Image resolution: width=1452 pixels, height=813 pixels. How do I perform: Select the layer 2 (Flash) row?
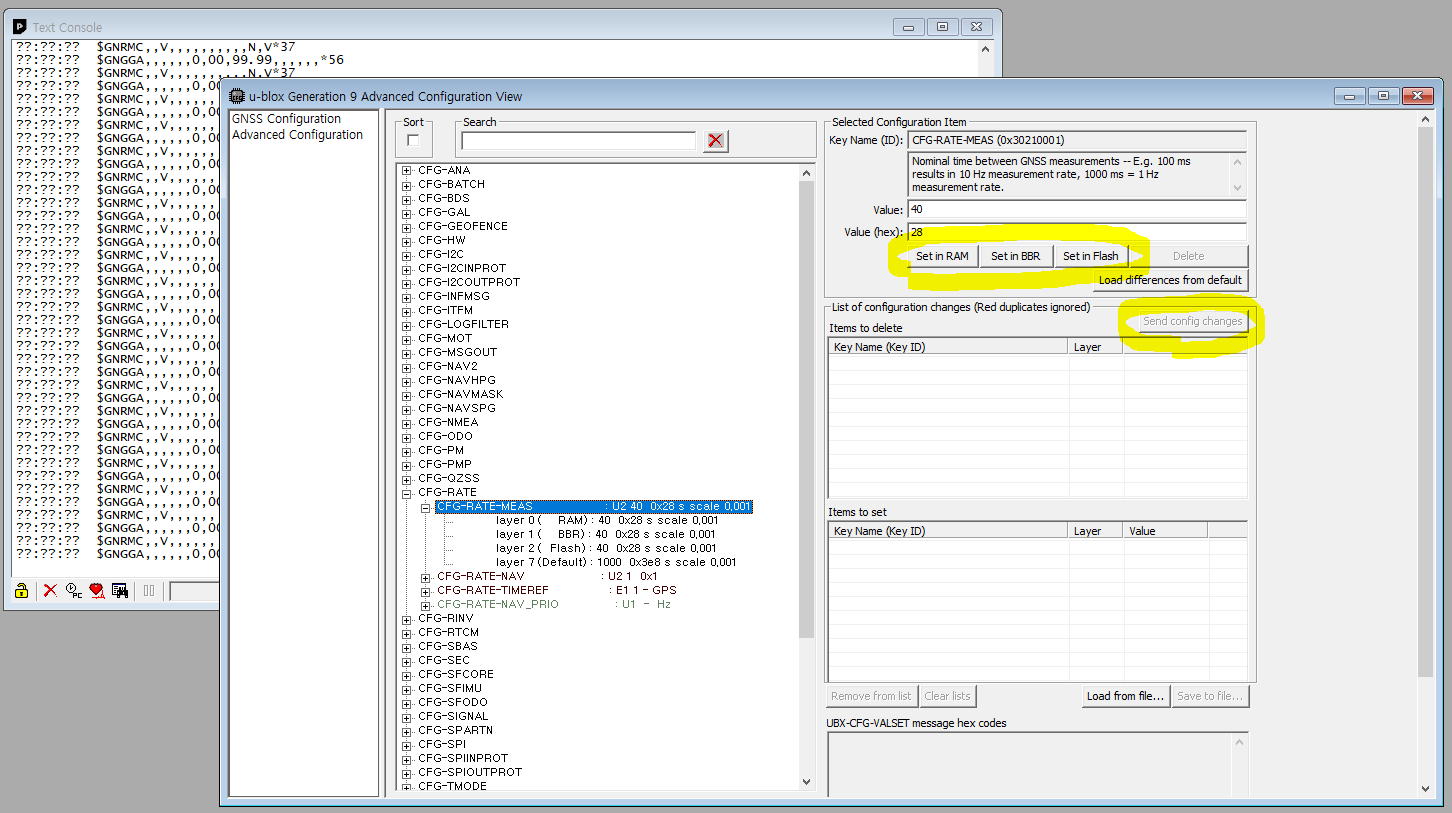tap(606, 548)
